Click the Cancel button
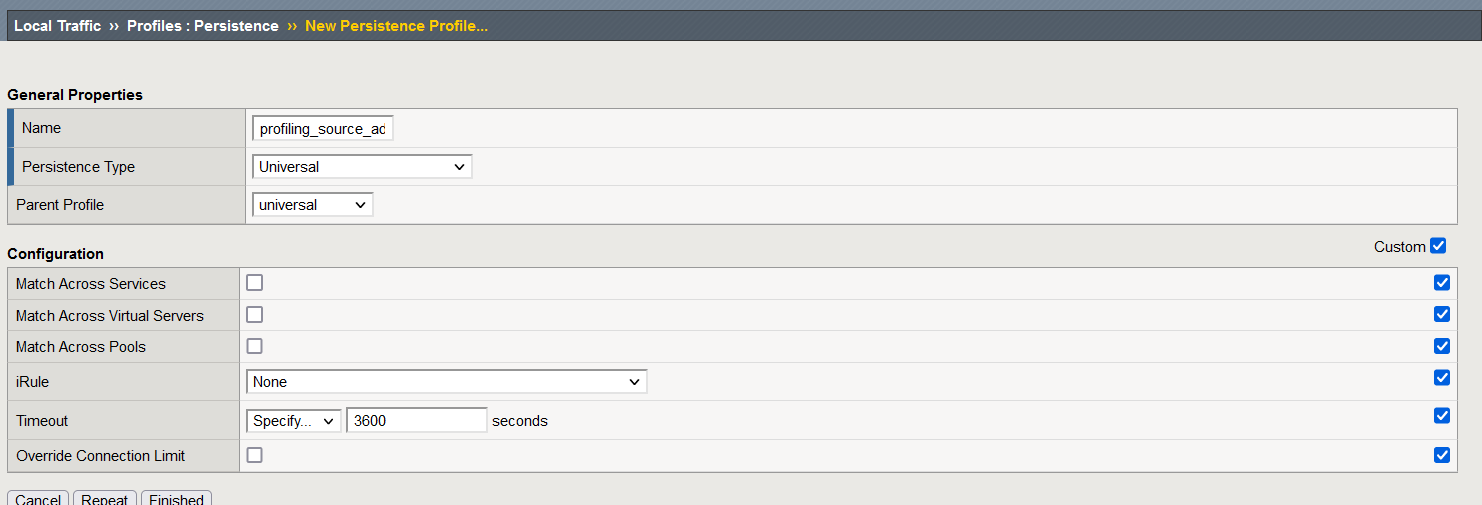 click(x=38, y=498)
